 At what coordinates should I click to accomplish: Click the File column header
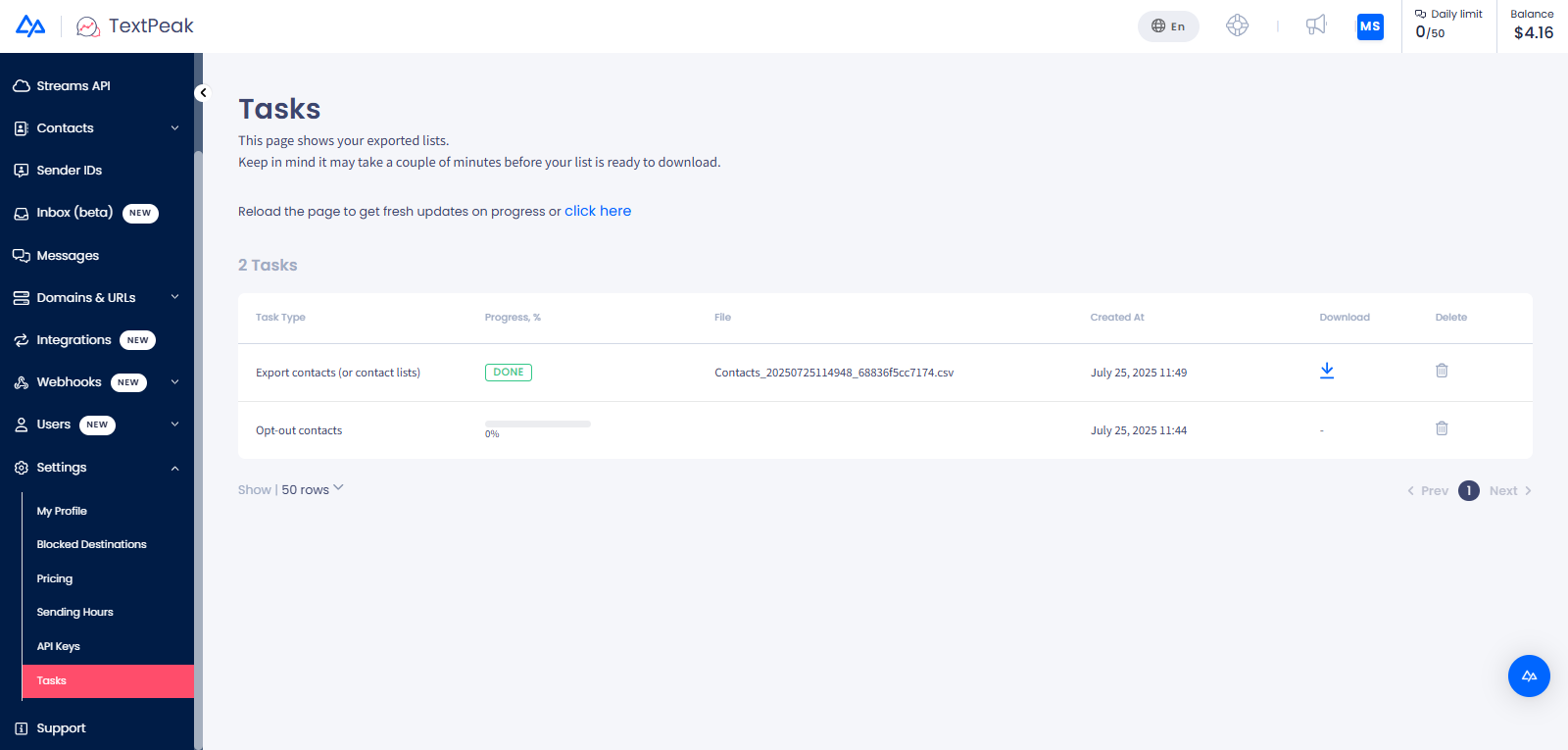pyautogui.click(x=722, y=318)
